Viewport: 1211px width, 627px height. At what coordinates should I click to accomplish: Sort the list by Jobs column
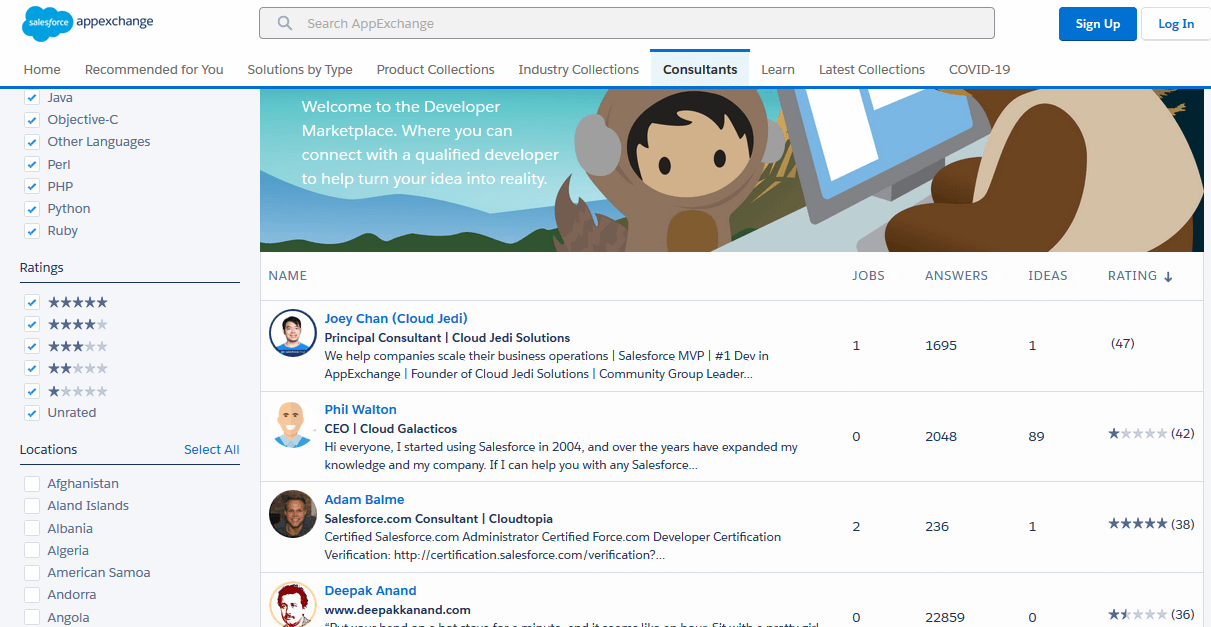868,276
